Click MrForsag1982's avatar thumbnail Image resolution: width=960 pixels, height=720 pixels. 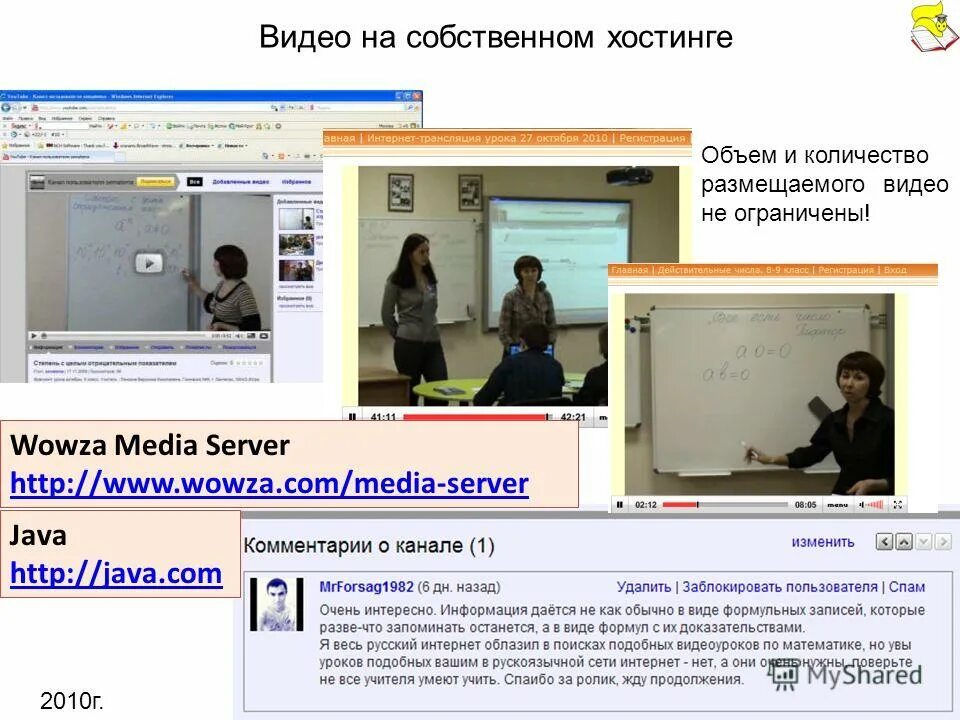coord(276,592)
